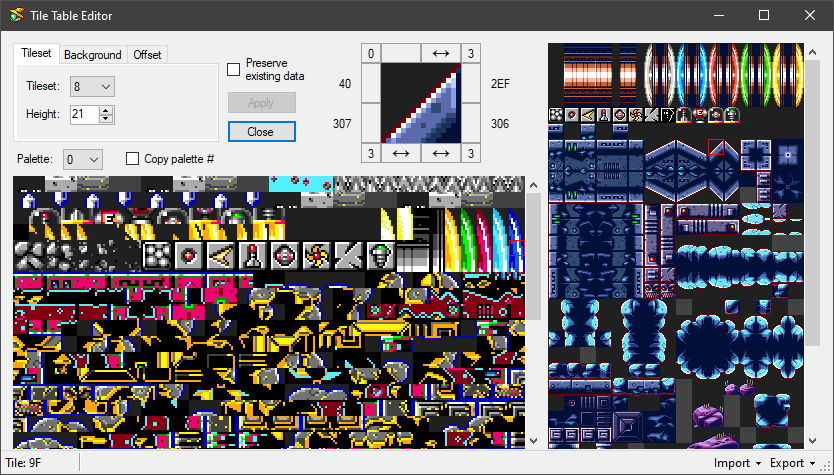This screenshot has width=834, height=475.
Task: Pick the speed booster block graphic tile
Action: [x=221, y=256]
